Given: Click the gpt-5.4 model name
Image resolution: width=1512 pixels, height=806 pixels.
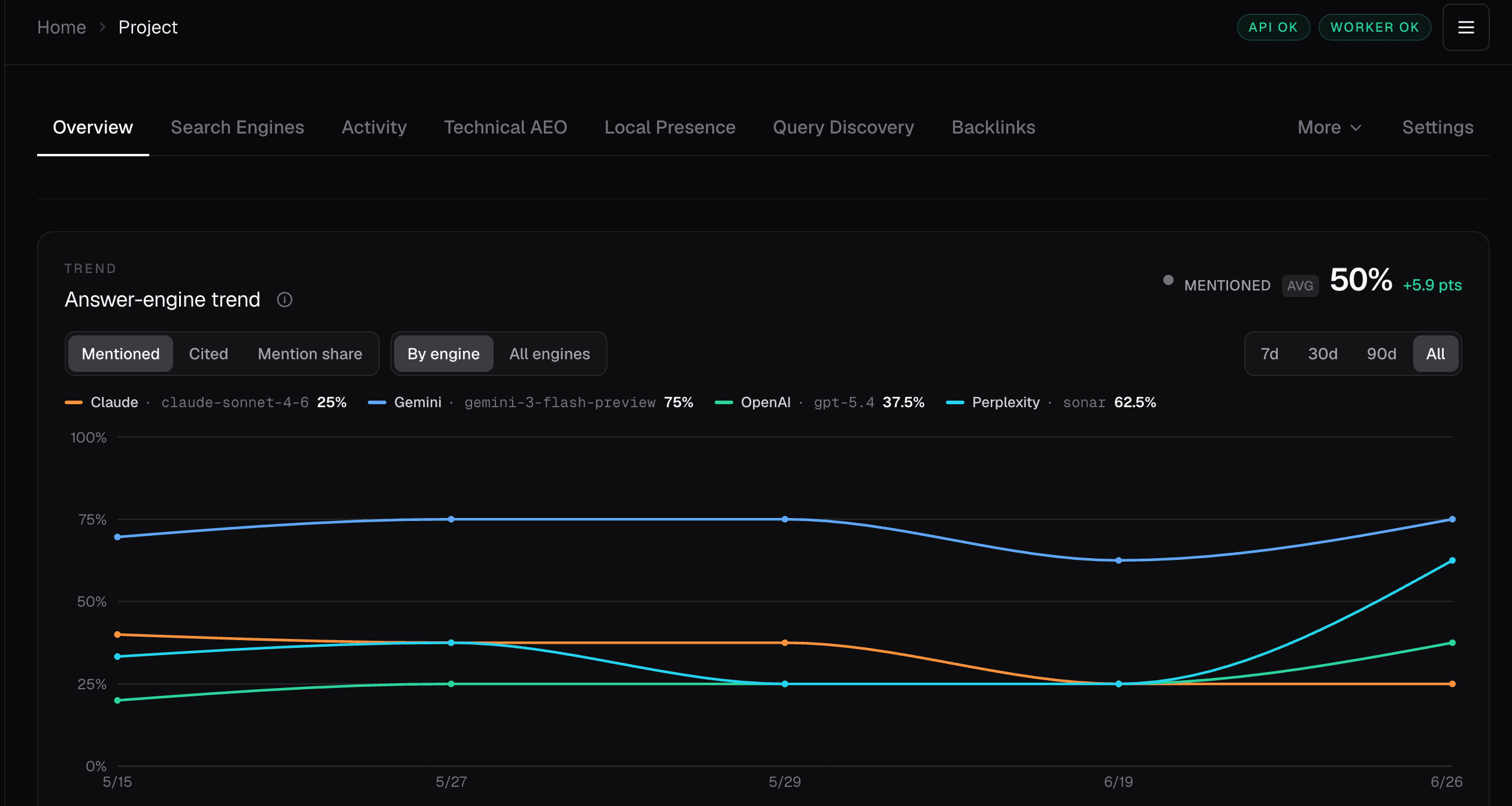Looking at the screenshot, I should tap(844, 402).
